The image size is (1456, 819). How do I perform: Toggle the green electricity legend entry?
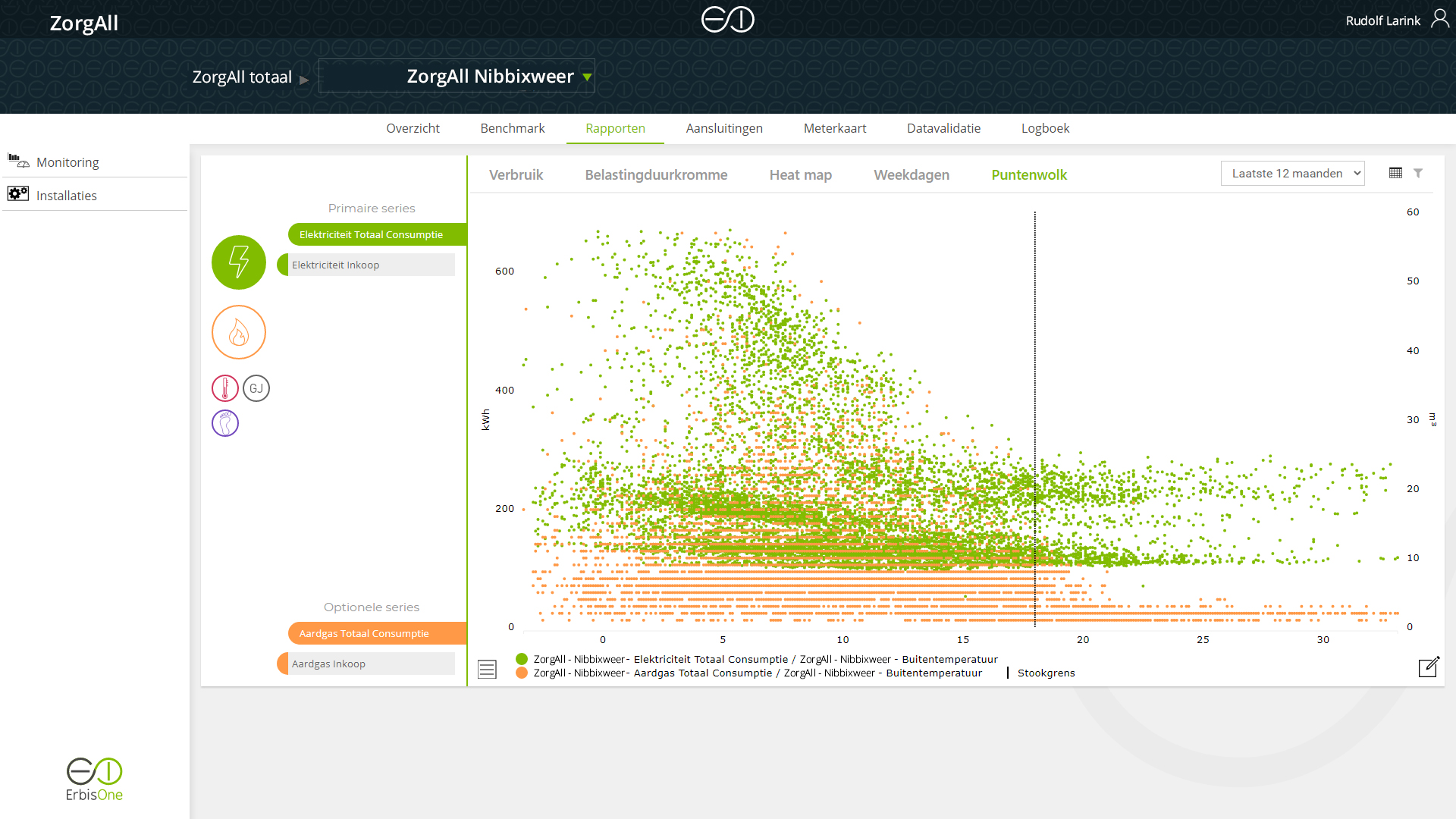[757, 659]
